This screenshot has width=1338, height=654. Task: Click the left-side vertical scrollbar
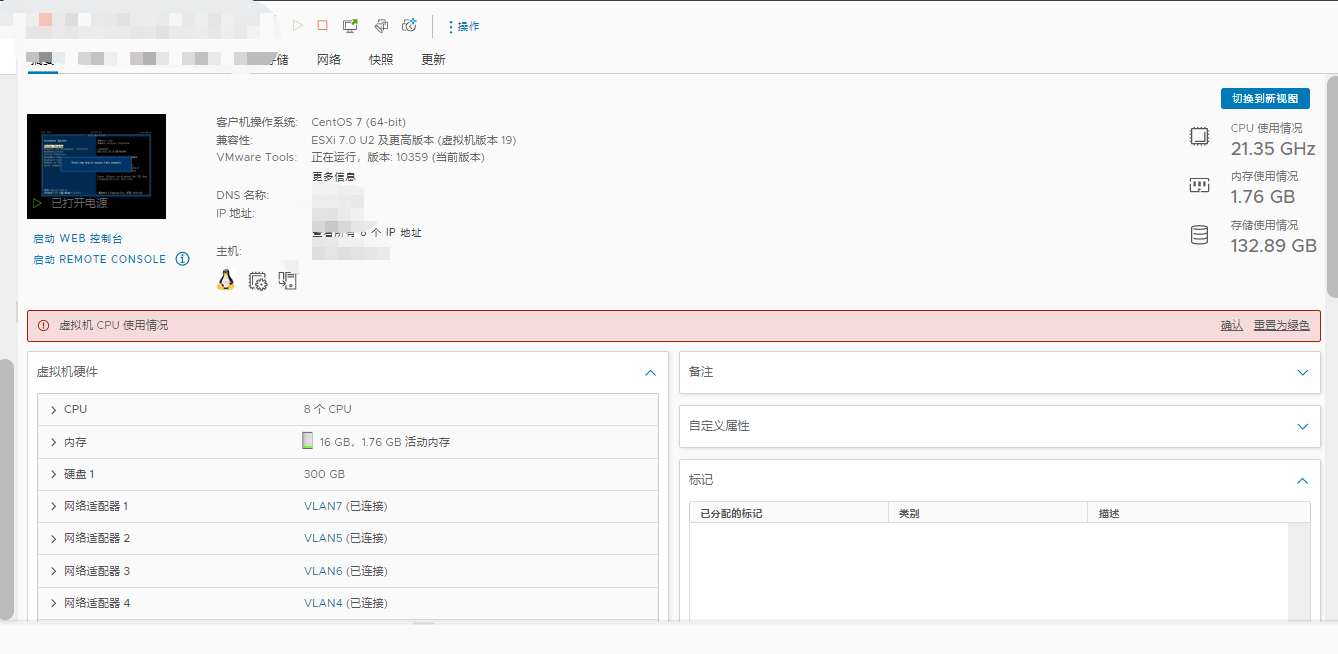tap(6, 488)
